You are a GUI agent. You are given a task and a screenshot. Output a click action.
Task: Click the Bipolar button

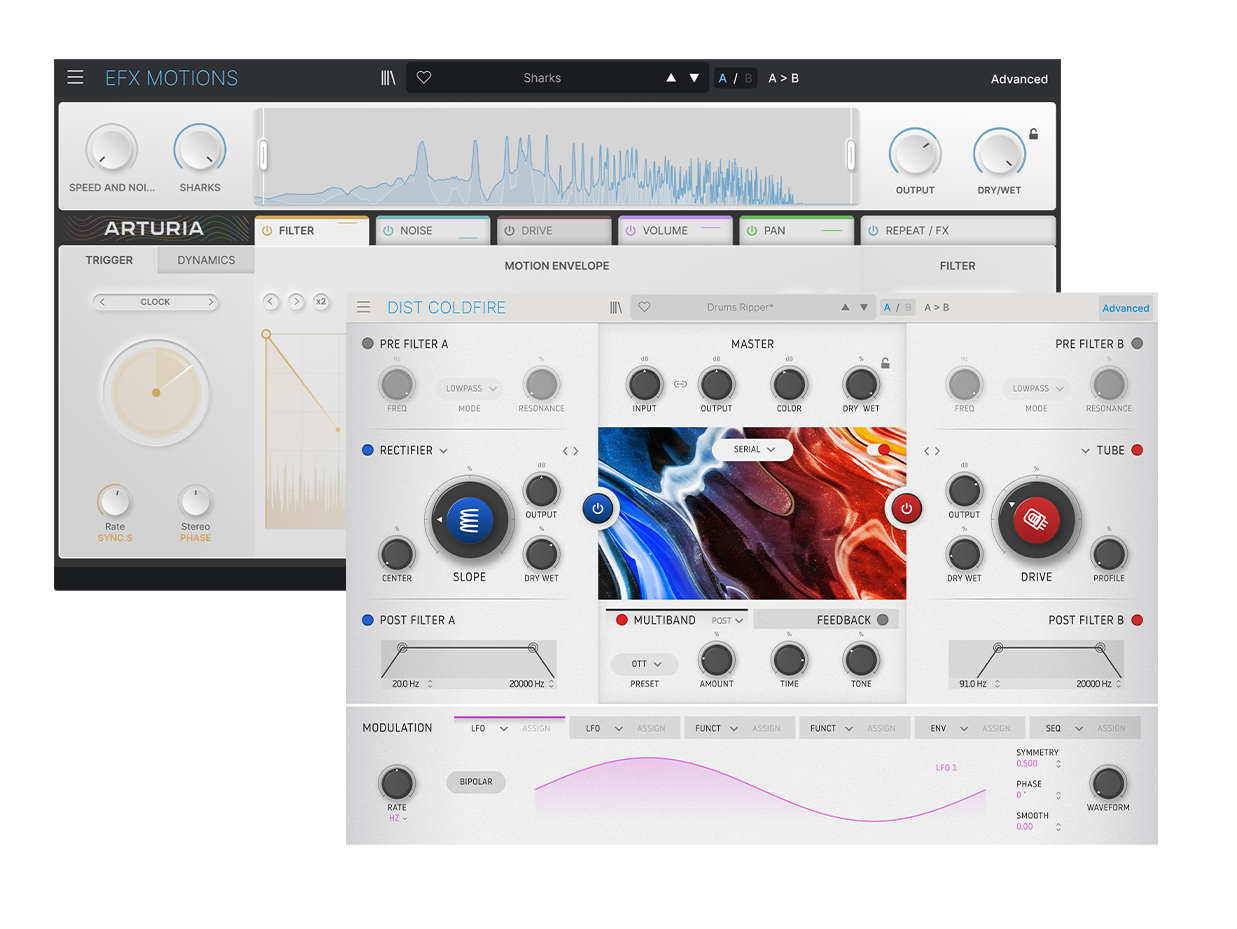(x=476, y=782)
